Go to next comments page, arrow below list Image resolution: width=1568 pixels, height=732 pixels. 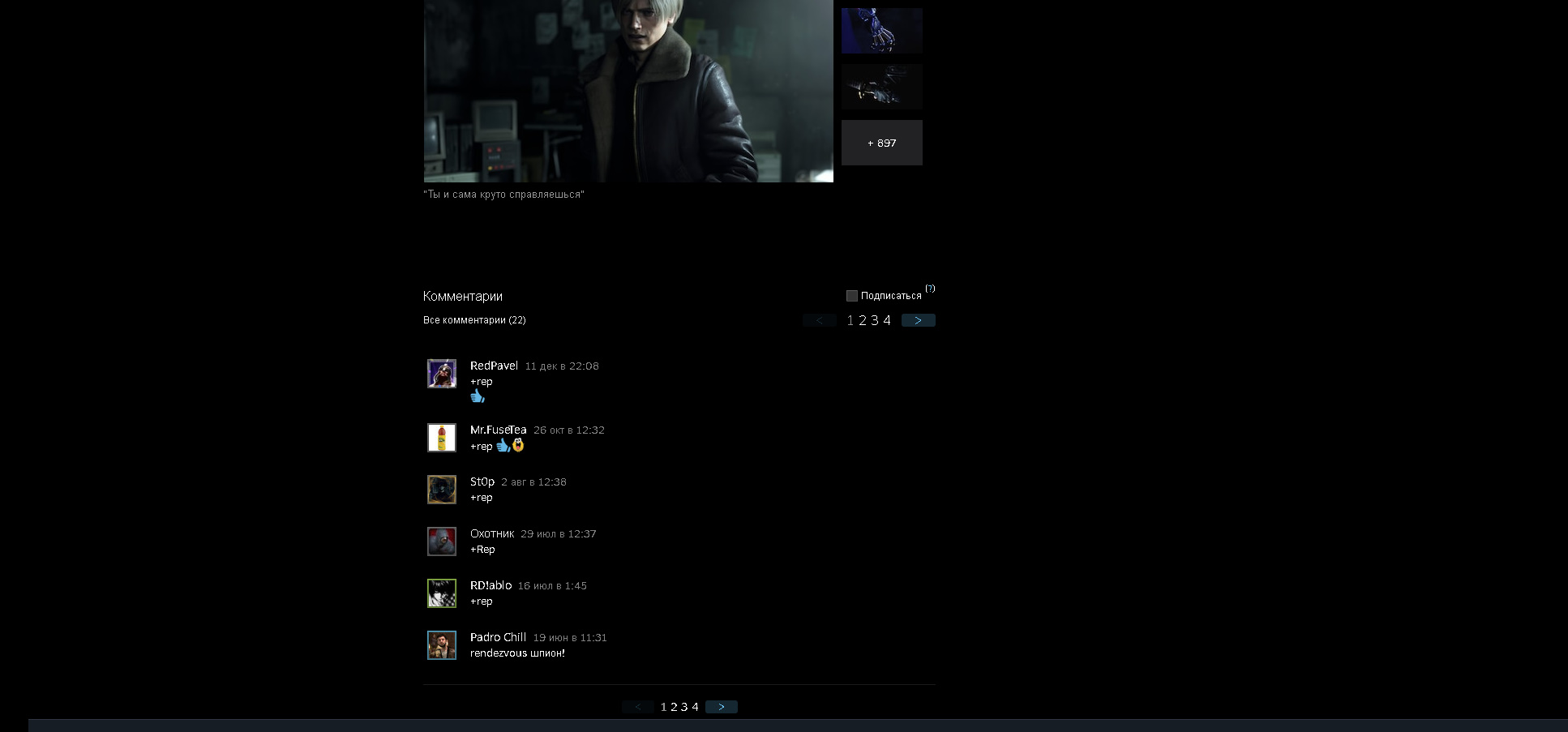722,707
